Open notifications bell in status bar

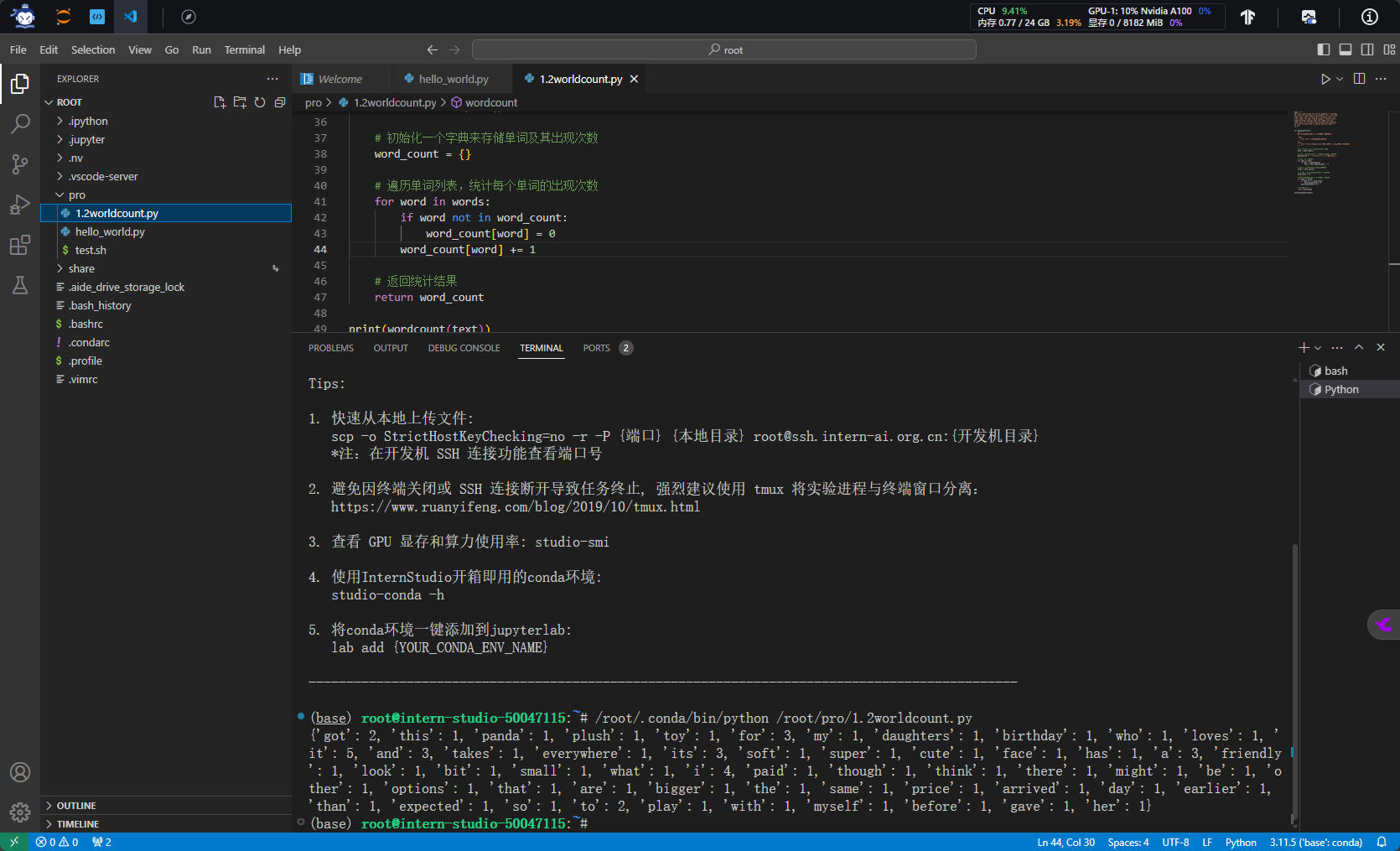(x=1382, y=842)
